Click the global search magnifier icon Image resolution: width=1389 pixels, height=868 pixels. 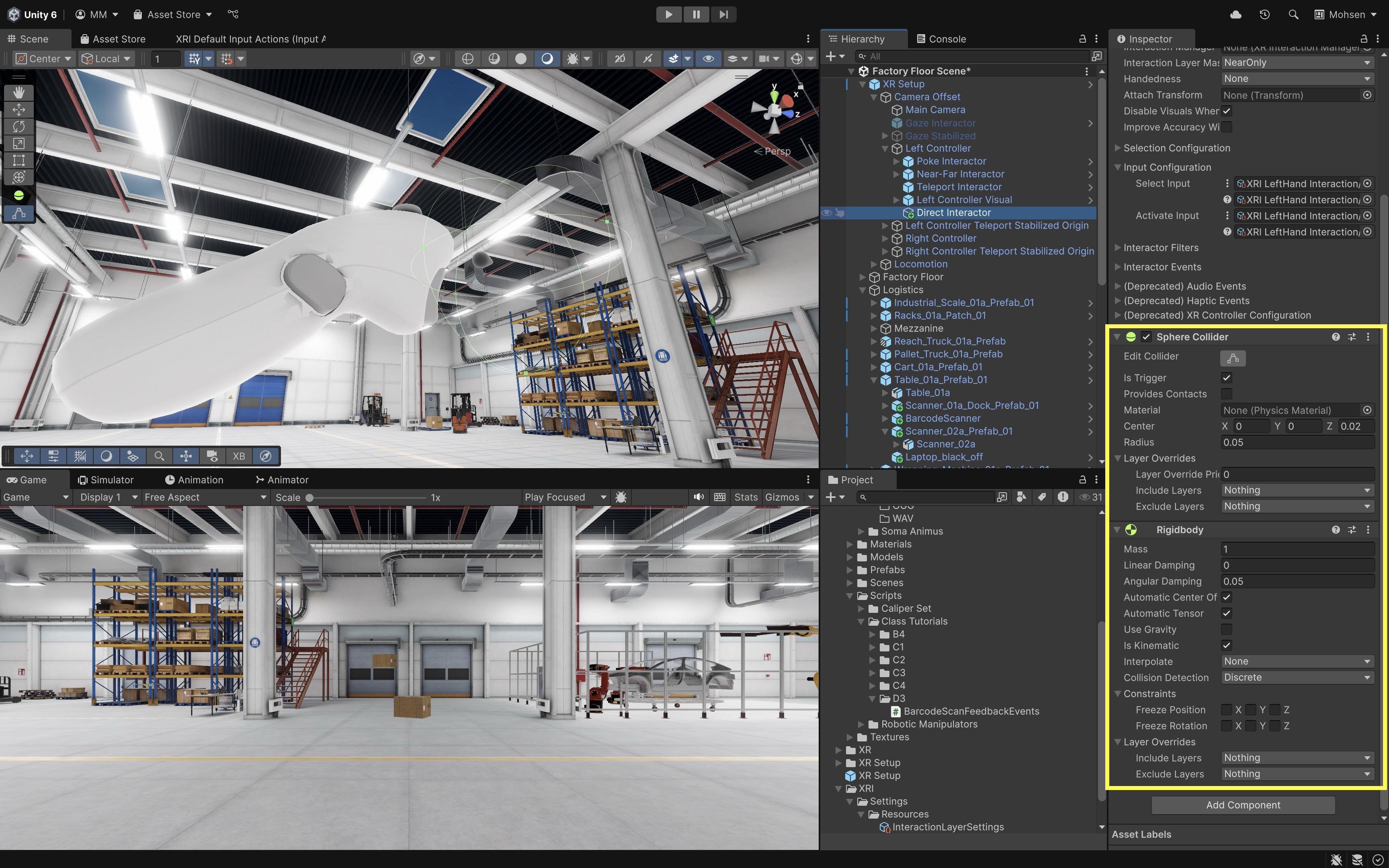tap(1293, 14)
